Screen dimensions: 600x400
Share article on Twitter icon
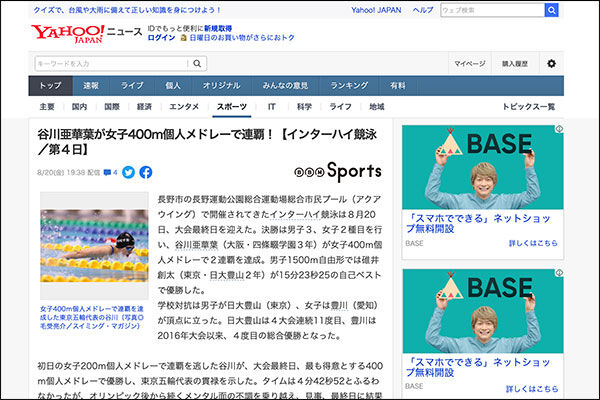point(129,172)
